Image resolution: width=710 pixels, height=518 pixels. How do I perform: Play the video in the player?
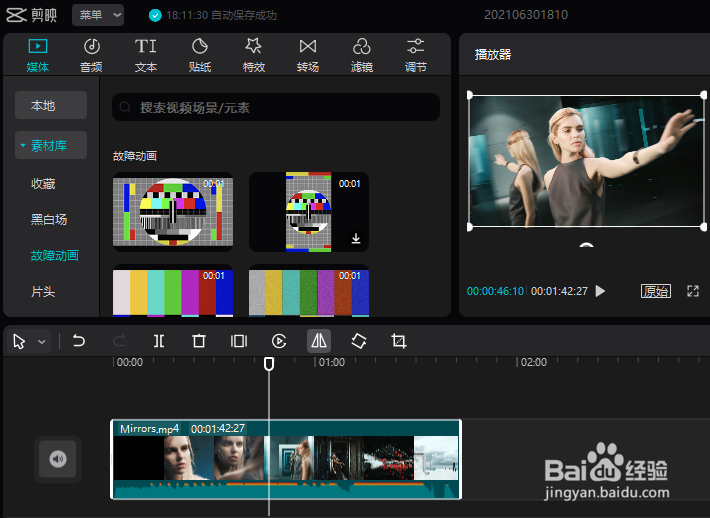coord(600,291)
